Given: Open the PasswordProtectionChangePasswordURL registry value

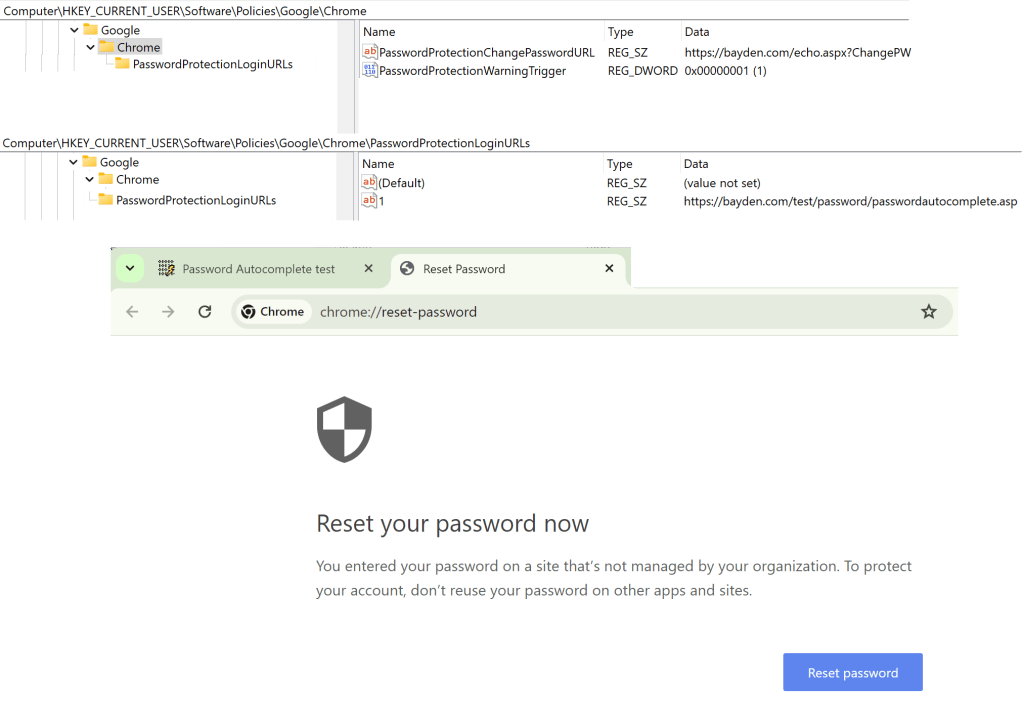Looking at the screenshot, I should (486, 52).
